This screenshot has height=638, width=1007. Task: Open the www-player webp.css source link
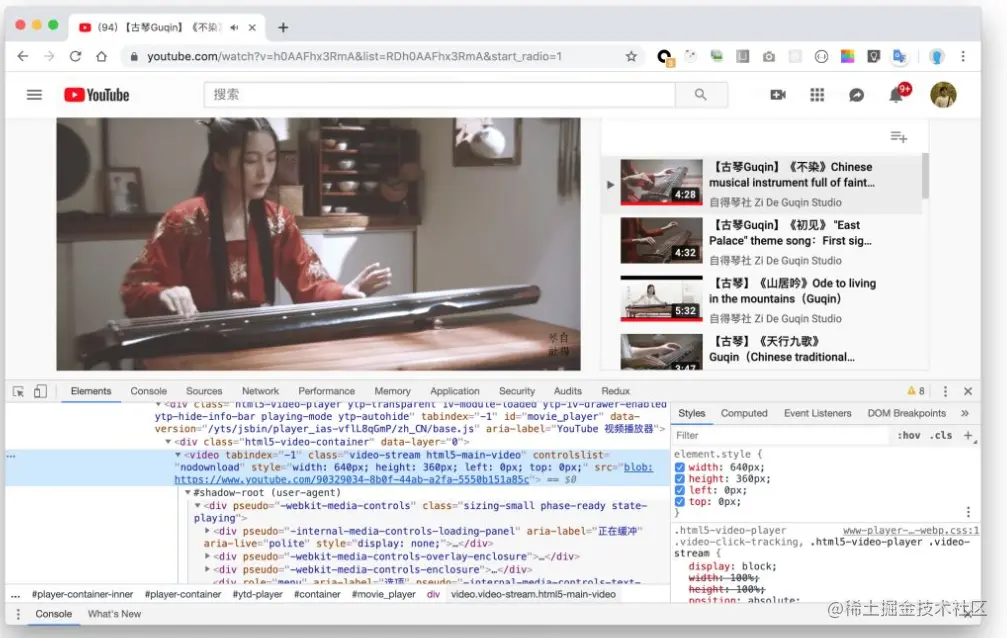click(911, 531)
